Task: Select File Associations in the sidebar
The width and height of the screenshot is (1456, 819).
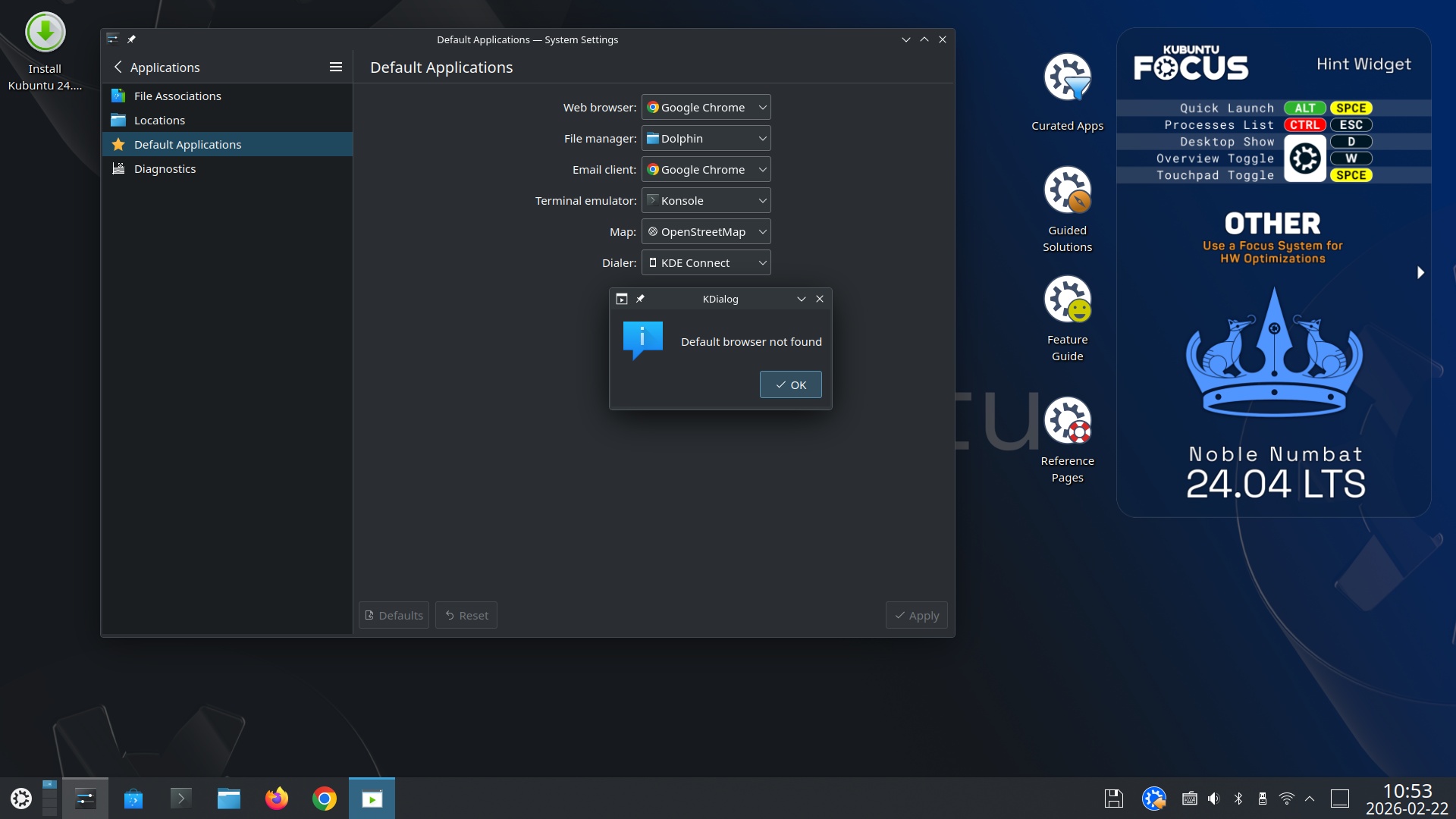Action: click(x=177, y=96)
